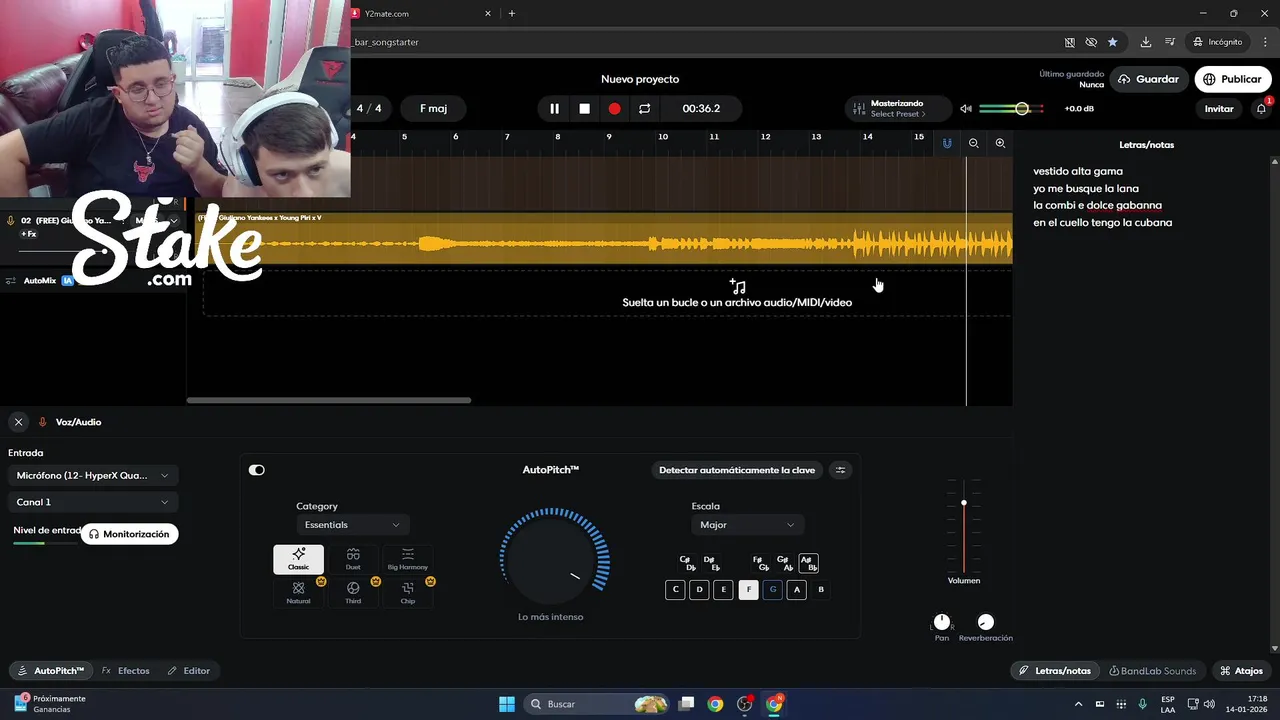Image resolution: width=1280 pixels, height=720 pixels.
Task: Toggle the B note key
Action: coord(821,590)
